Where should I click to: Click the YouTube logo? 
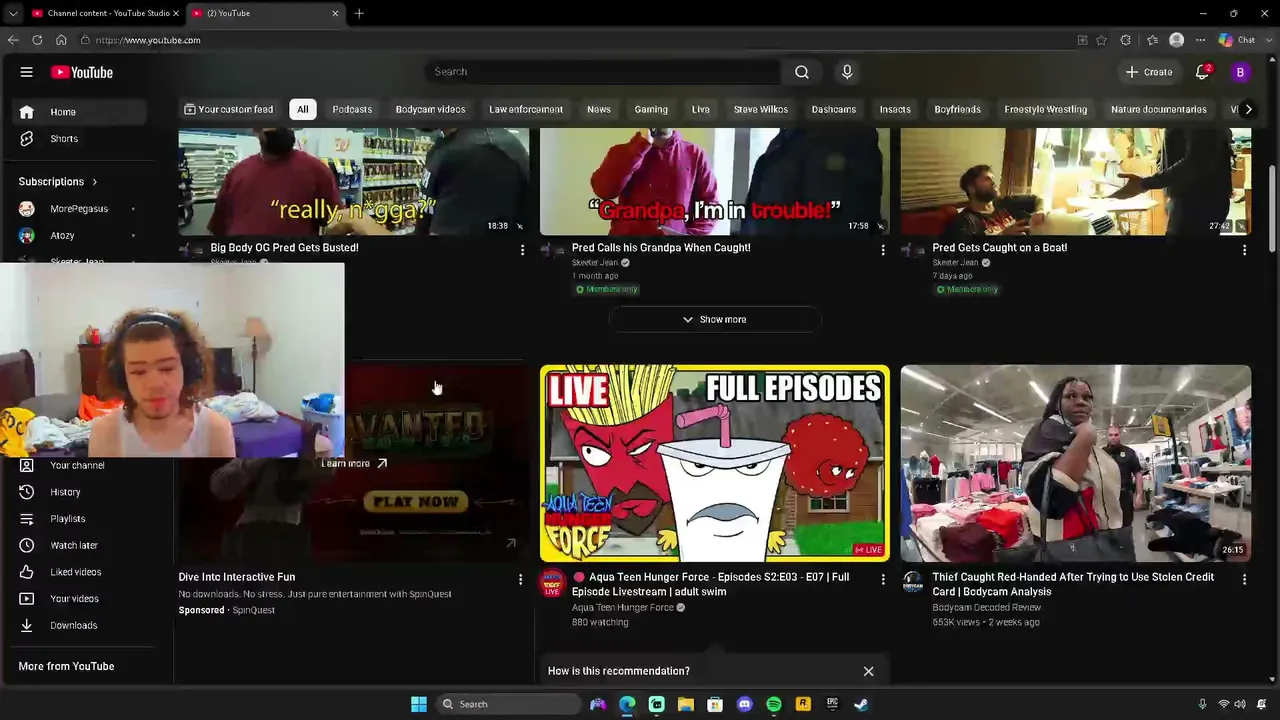(82, 72)
